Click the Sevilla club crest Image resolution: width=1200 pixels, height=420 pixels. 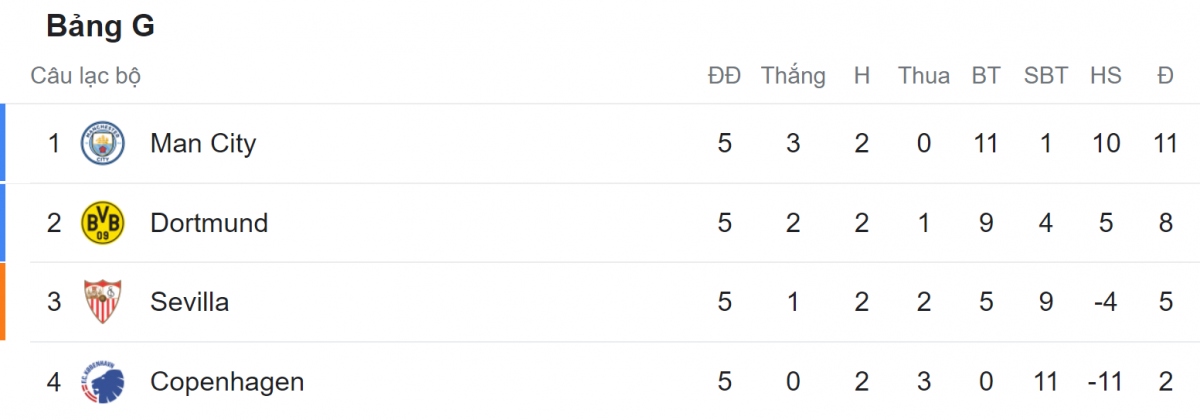coord(102,302)
